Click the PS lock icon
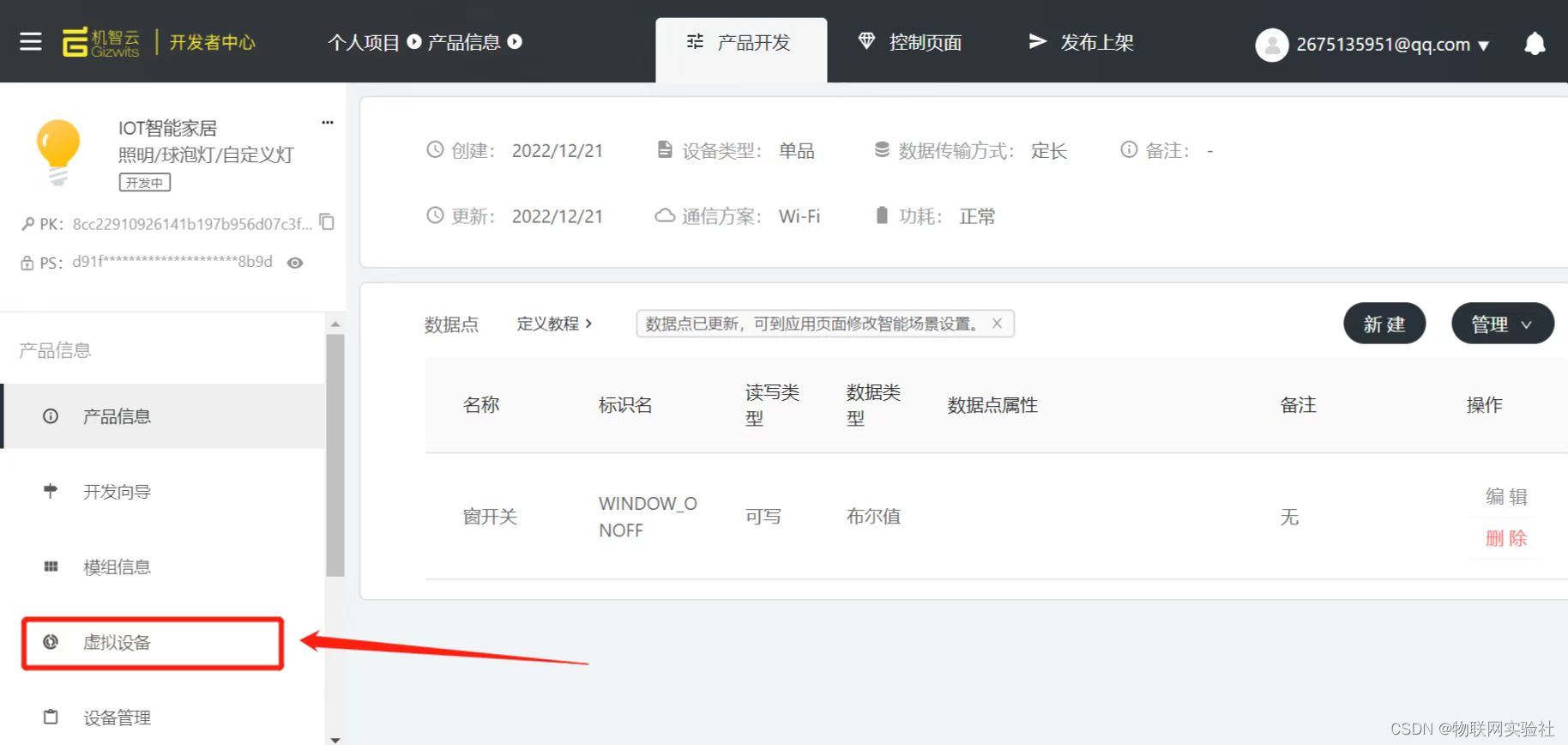The image size is (1568, 745). (27, 263)
